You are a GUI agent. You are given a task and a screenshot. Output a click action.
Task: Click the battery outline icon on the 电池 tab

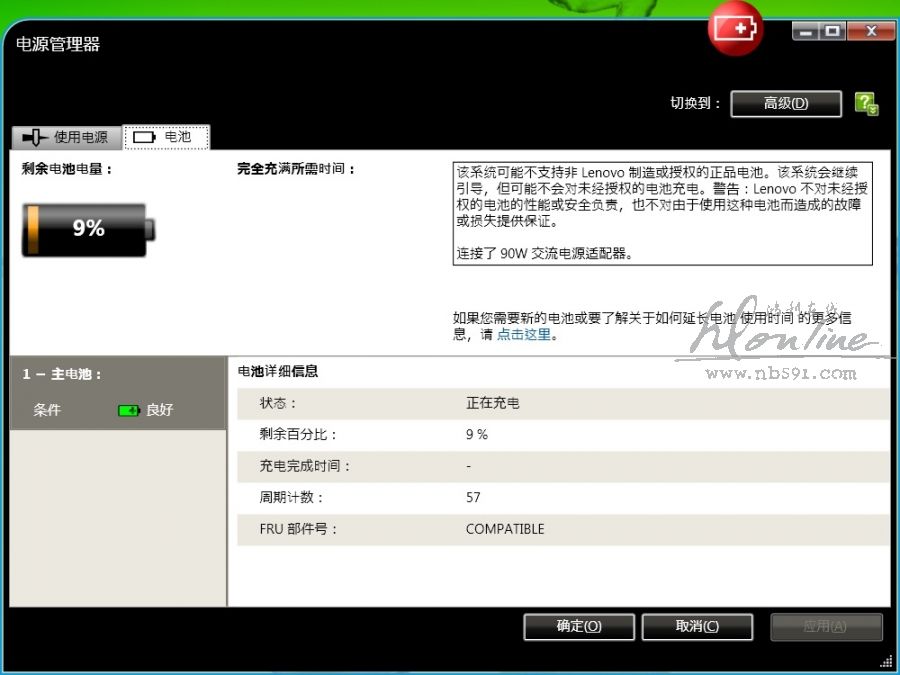(x=144, y=137)
